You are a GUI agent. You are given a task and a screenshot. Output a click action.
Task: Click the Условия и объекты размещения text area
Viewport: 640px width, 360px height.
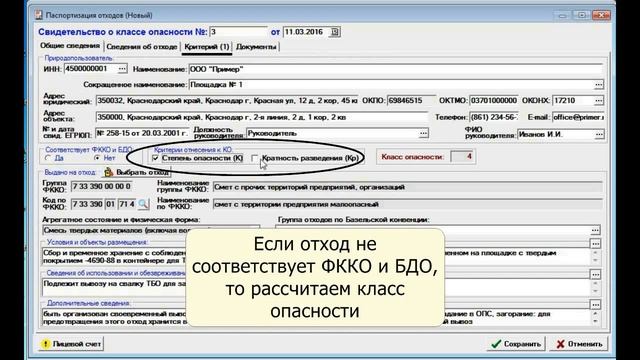316,257
